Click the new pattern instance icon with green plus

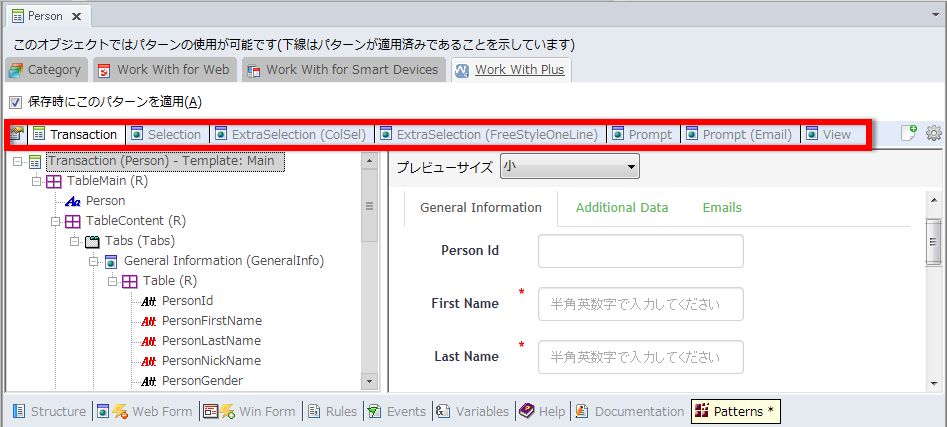908,133
